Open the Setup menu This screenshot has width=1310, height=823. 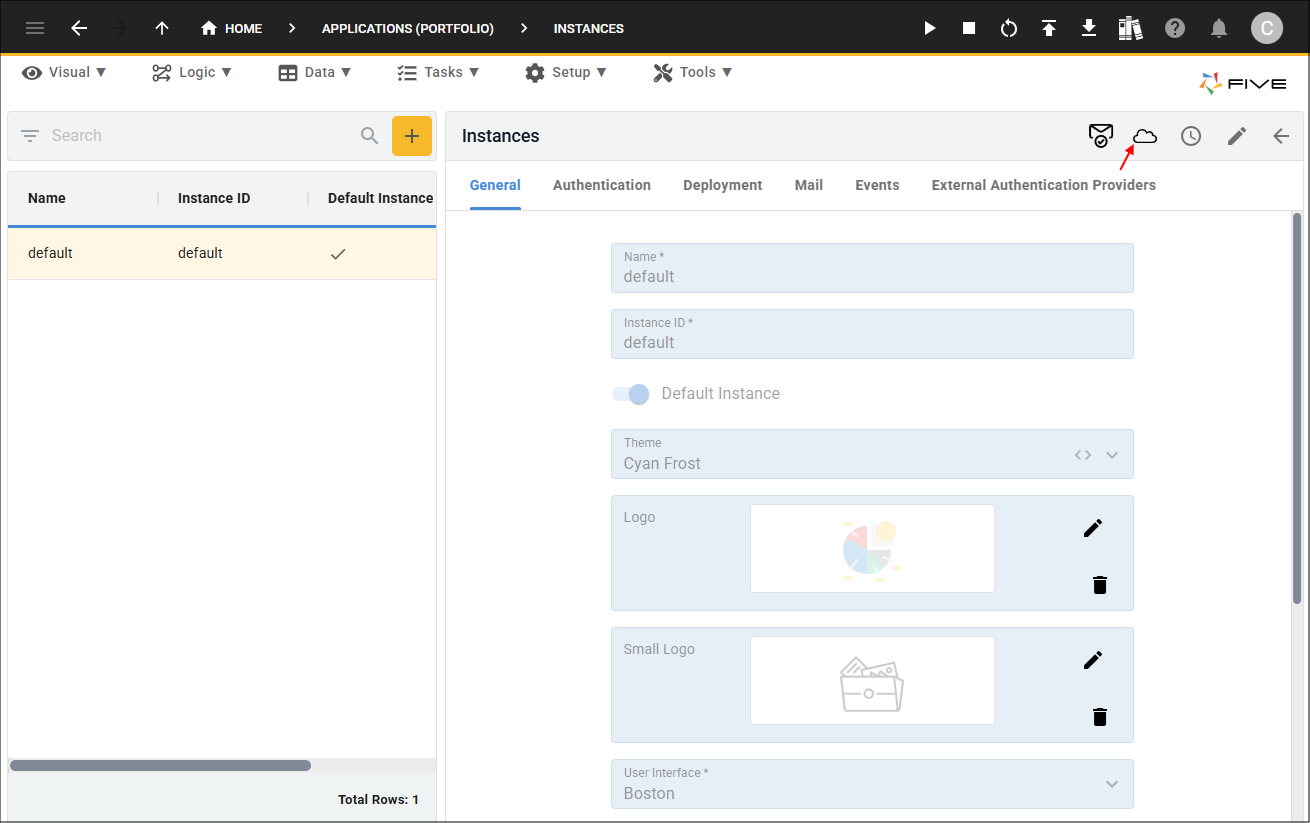coord(566,72)
